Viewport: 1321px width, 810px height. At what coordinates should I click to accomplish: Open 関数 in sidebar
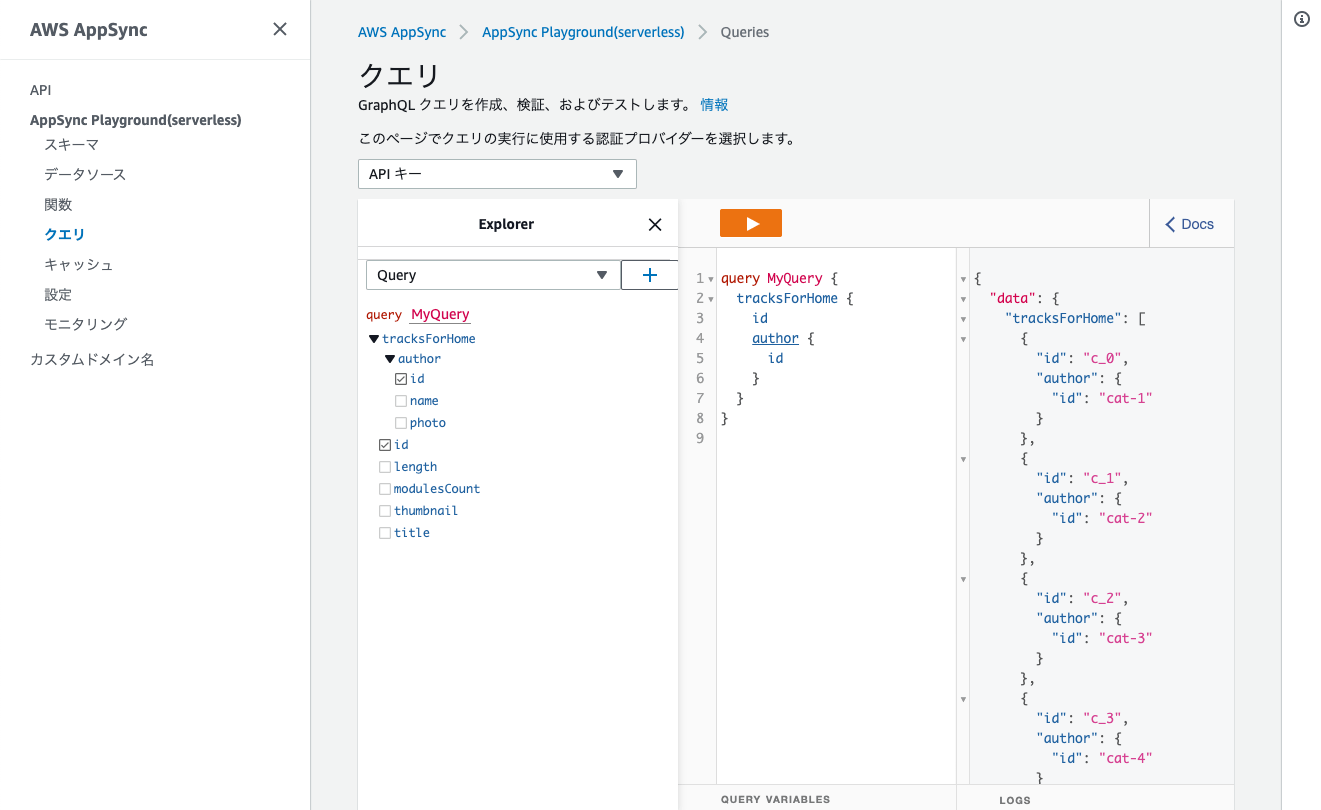(58, 205)
